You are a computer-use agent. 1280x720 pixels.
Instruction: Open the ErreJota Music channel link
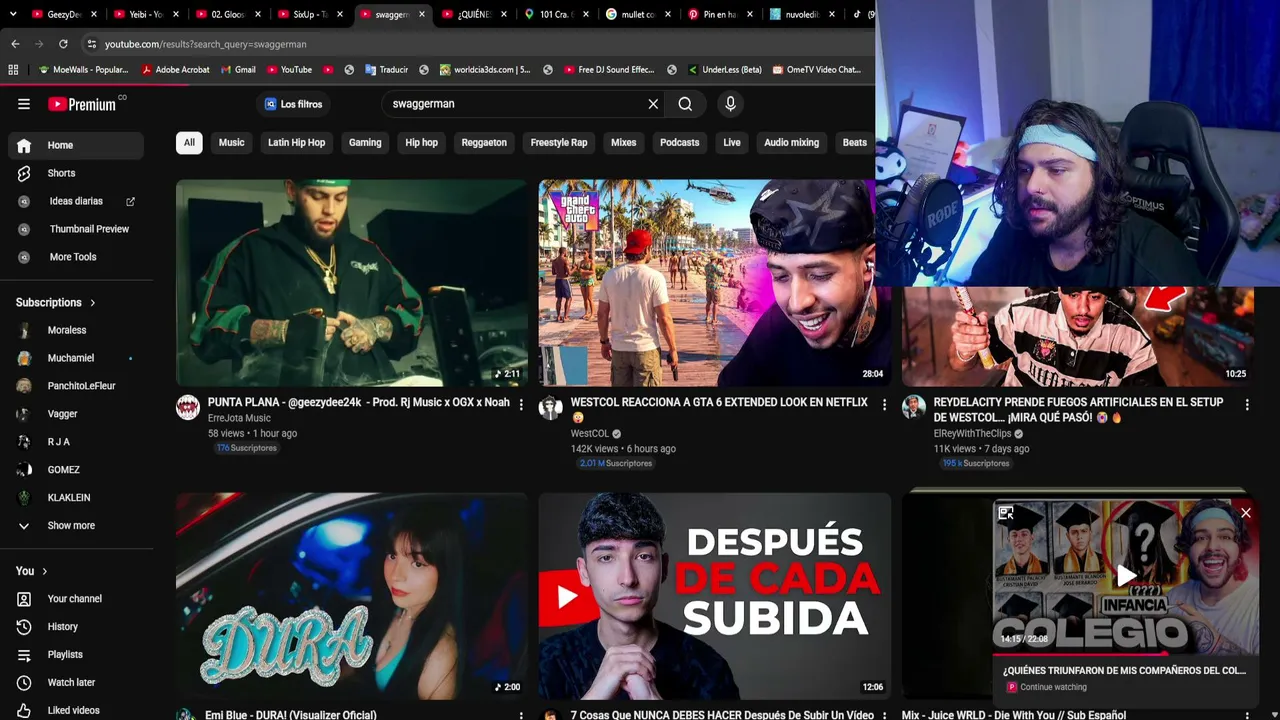click(x=239, y=418)
